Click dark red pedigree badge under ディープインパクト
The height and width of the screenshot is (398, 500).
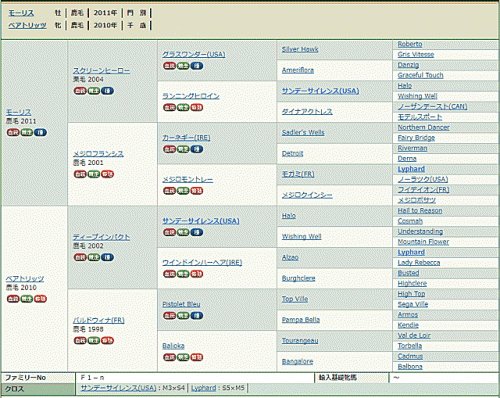[x=80, y=257]
